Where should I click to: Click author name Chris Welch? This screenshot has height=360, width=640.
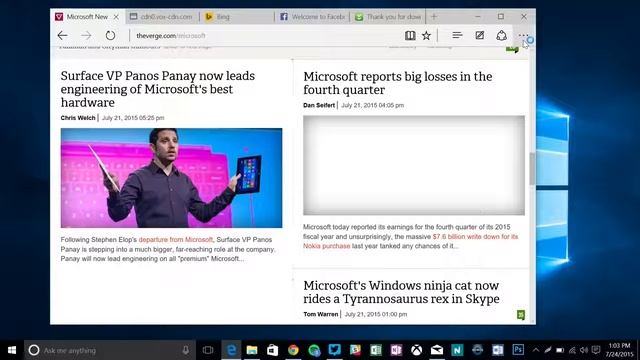[78, 118]
